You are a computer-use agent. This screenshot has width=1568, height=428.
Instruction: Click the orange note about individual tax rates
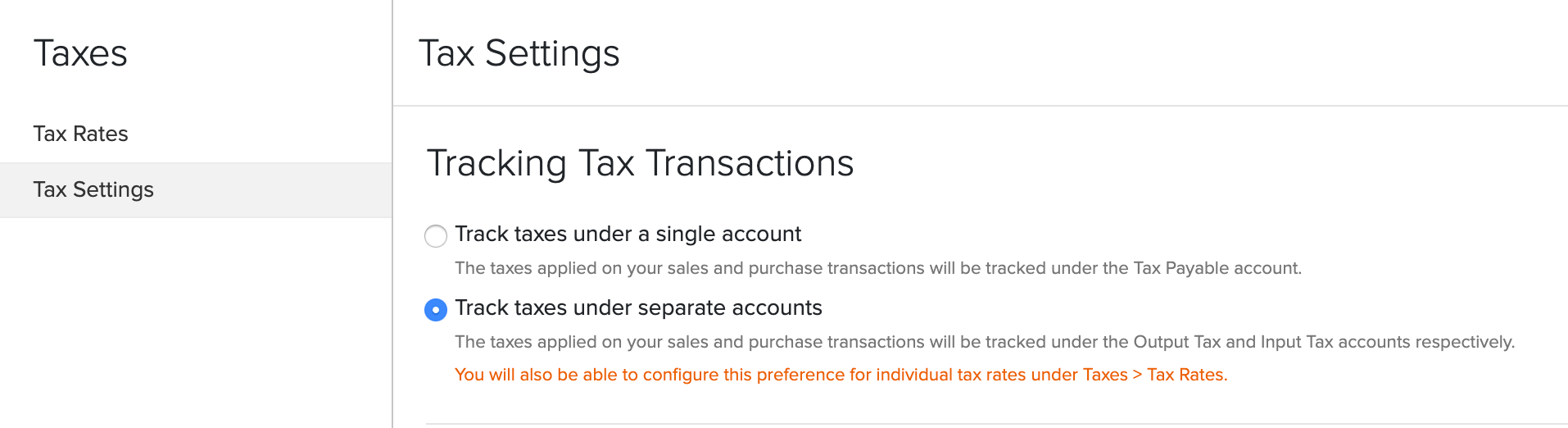point(841,375)
